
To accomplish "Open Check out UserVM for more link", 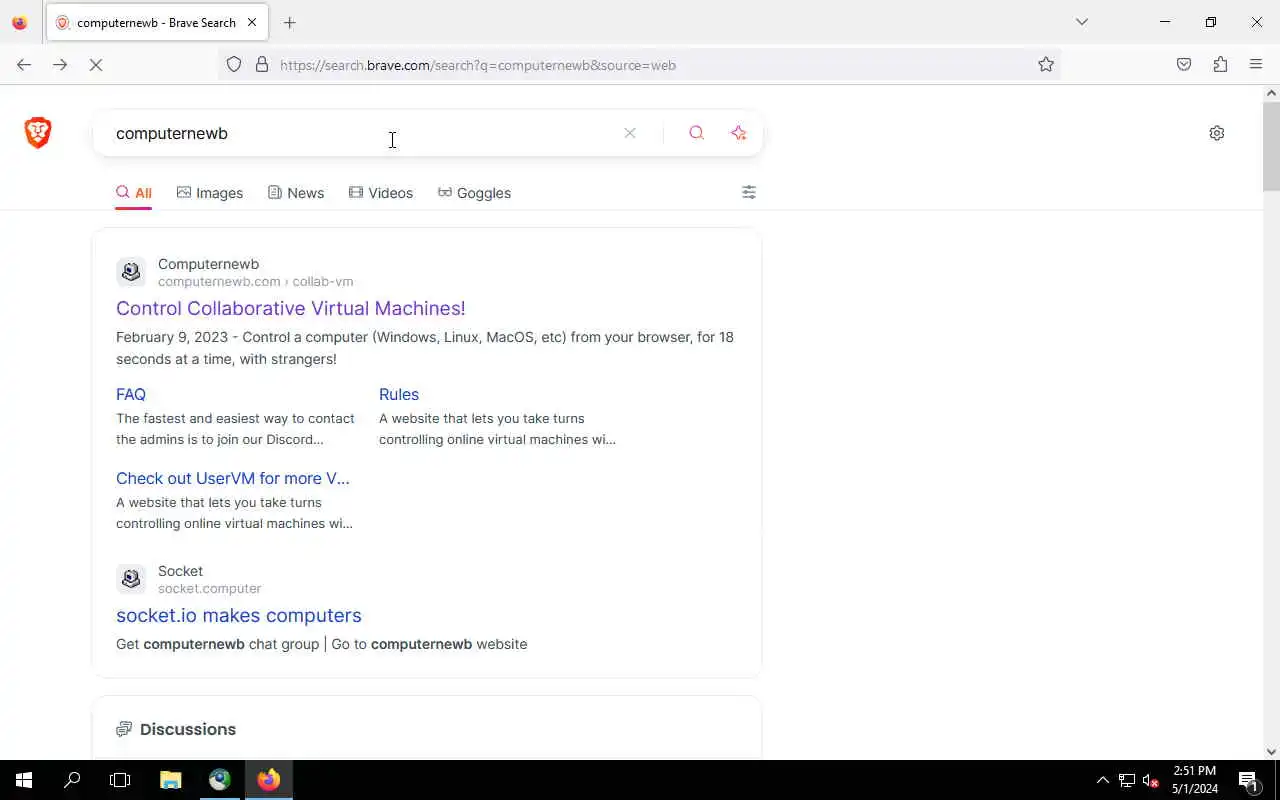I will pos(233,478).
